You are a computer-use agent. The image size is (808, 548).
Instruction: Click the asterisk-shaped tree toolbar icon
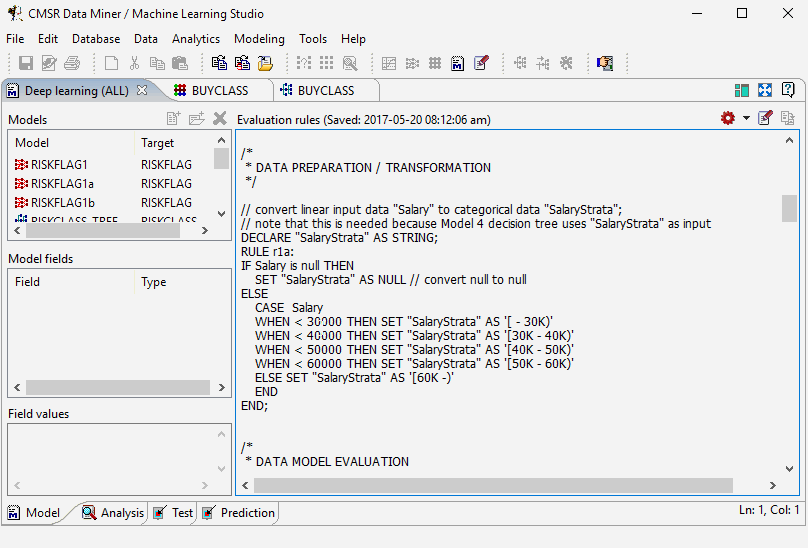point(566,63)
